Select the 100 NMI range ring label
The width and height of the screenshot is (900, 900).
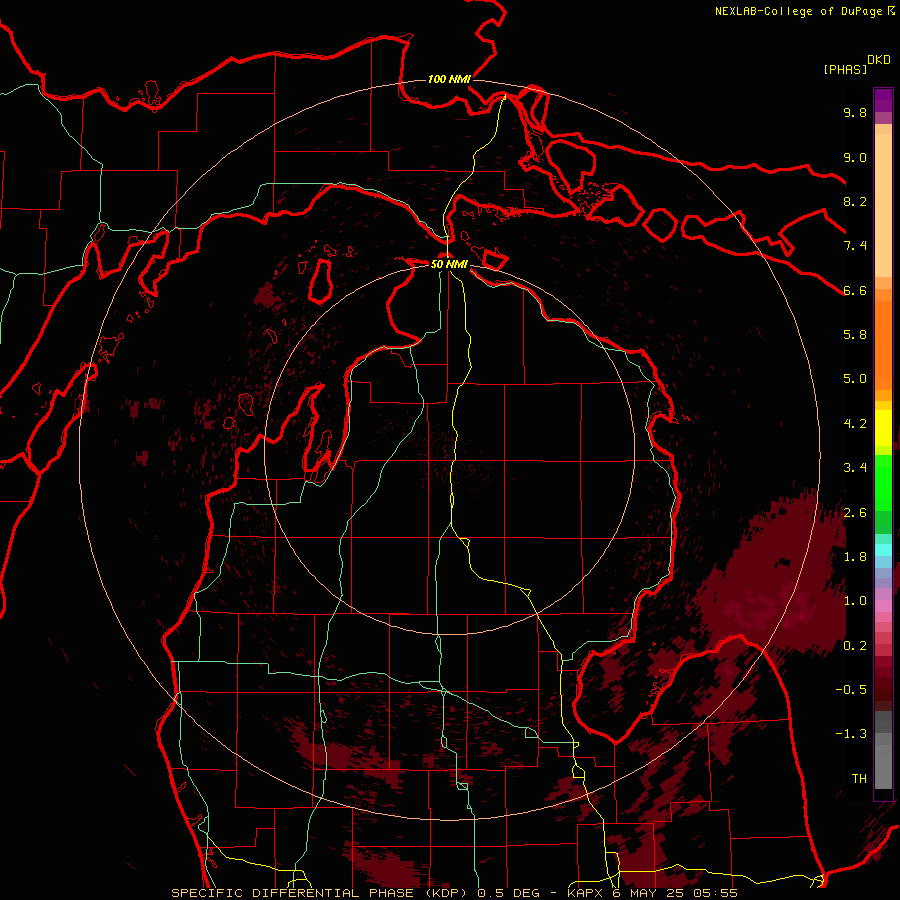pyautogui.click(x=449, y=79)
